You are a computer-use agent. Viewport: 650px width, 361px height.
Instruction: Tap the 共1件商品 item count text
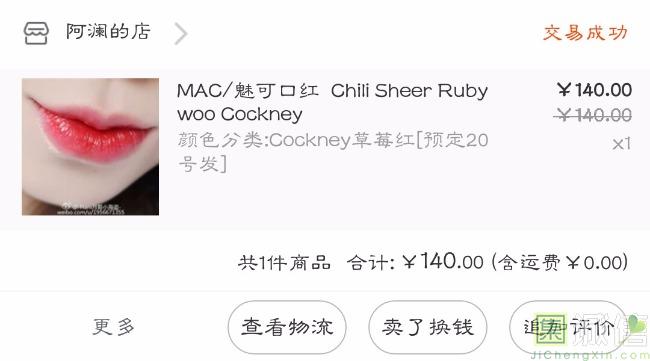pyautogui.click(x=284, y=263)
